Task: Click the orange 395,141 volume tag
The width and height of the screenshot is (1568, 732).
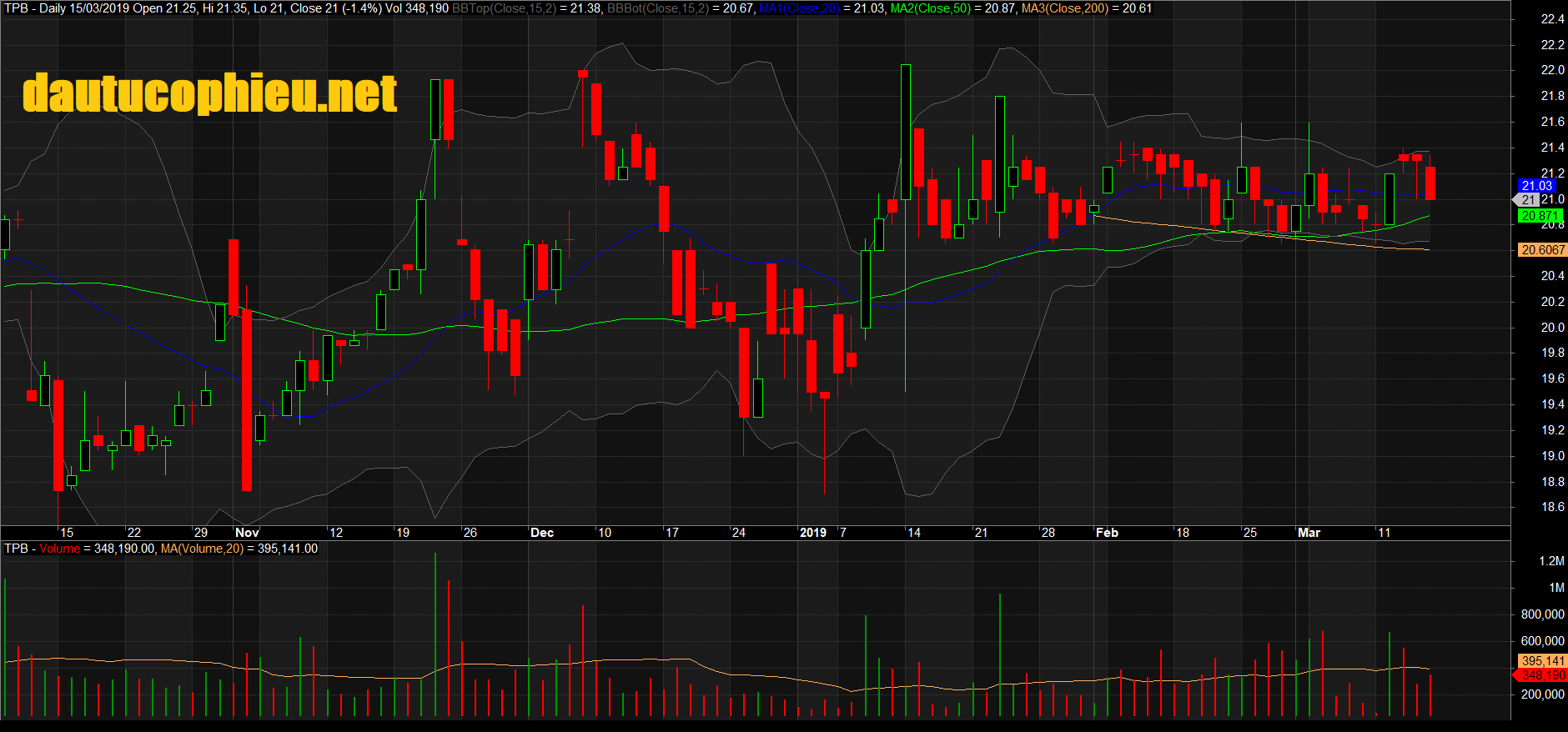Action: pos(1542,661)
